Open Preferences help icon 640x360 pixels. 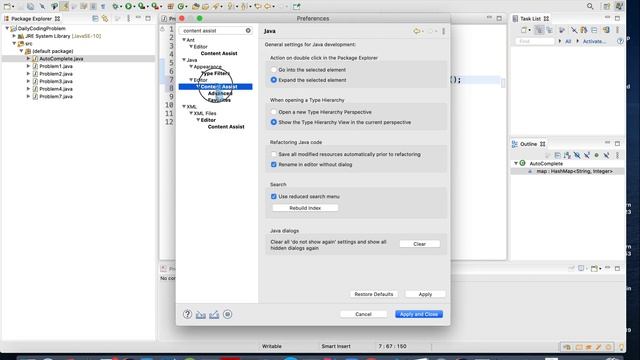tap(187, 314)
